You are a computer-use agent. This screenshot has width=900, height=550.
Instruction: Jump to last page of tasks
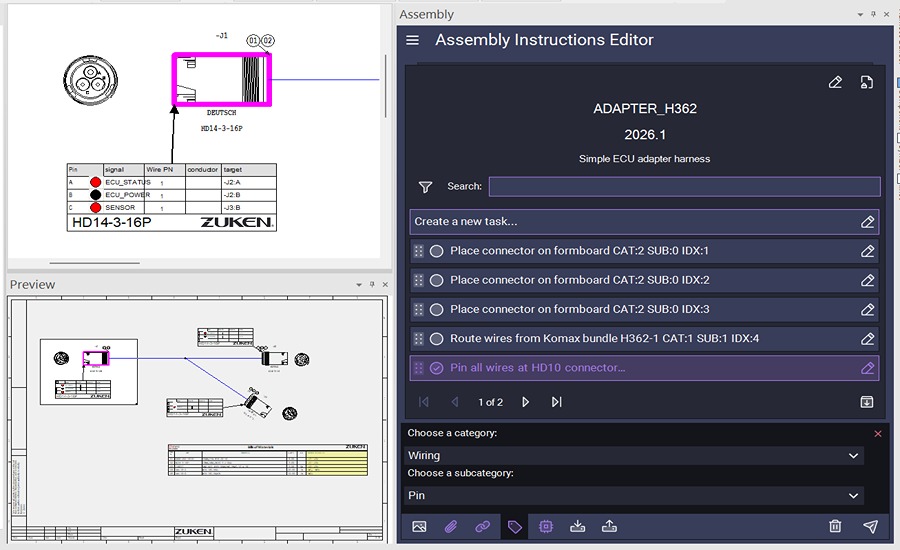[x=557, y=402]
